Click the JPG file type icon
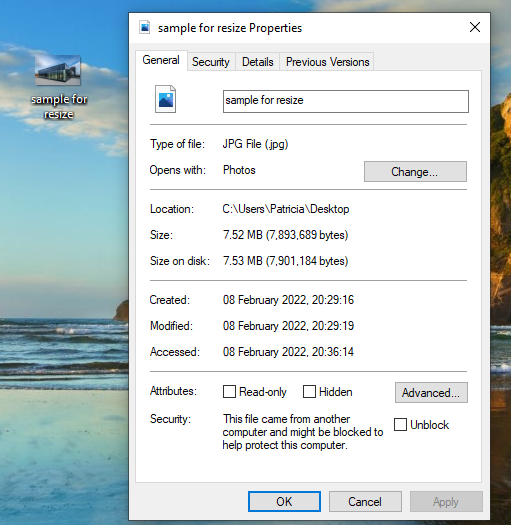 (165, 99)
